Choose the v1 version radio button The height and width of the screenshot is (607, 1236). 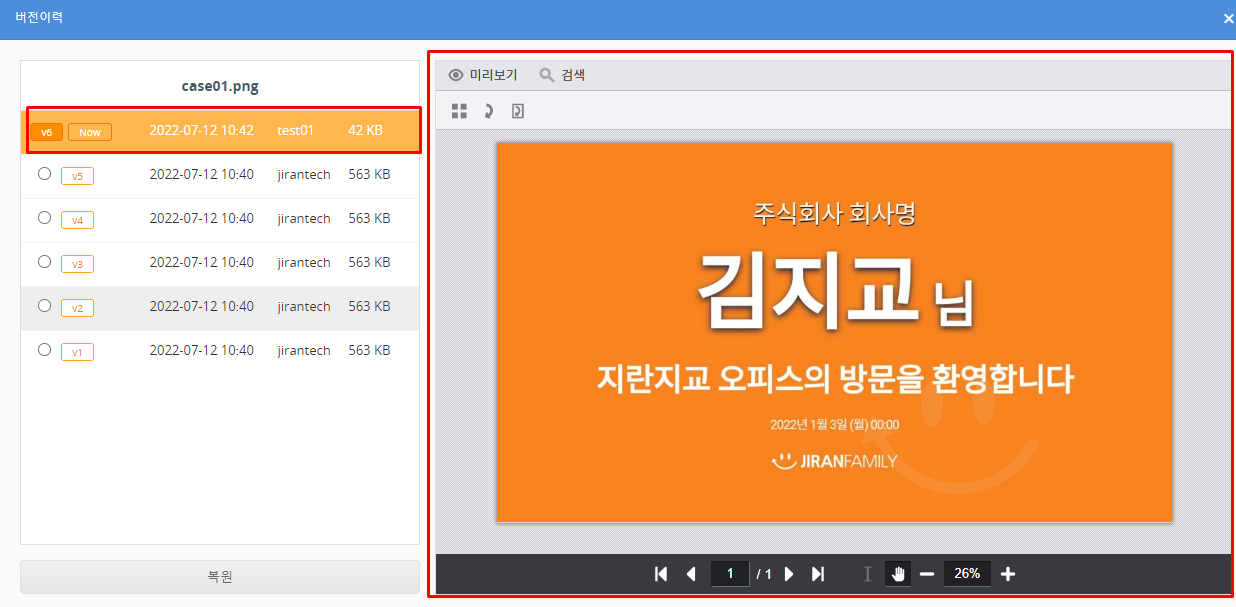(x=44, y=350)
